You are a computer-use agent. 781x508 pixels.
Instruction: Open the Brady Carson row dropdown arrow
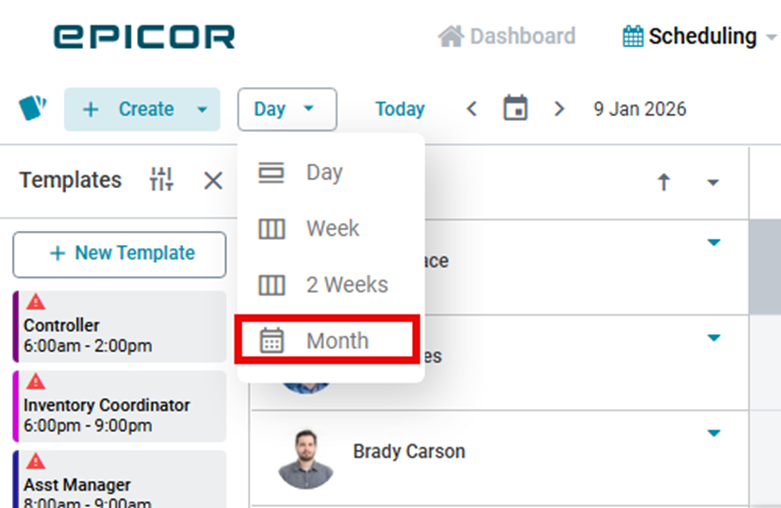(x=713, y=433)
